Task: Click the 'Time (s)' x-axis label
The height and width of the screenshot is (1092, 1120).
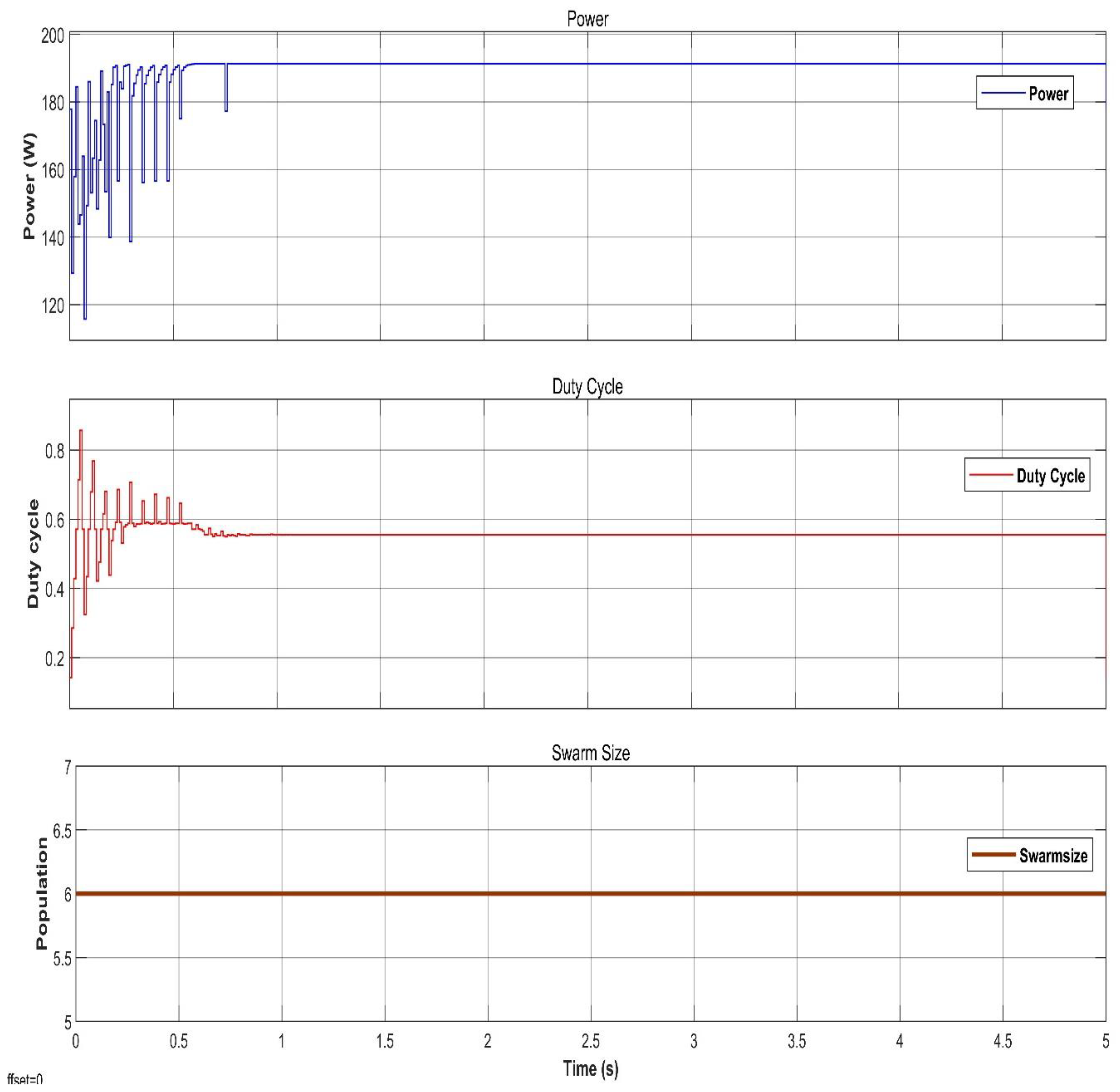Action: [x=590, y=1069]
